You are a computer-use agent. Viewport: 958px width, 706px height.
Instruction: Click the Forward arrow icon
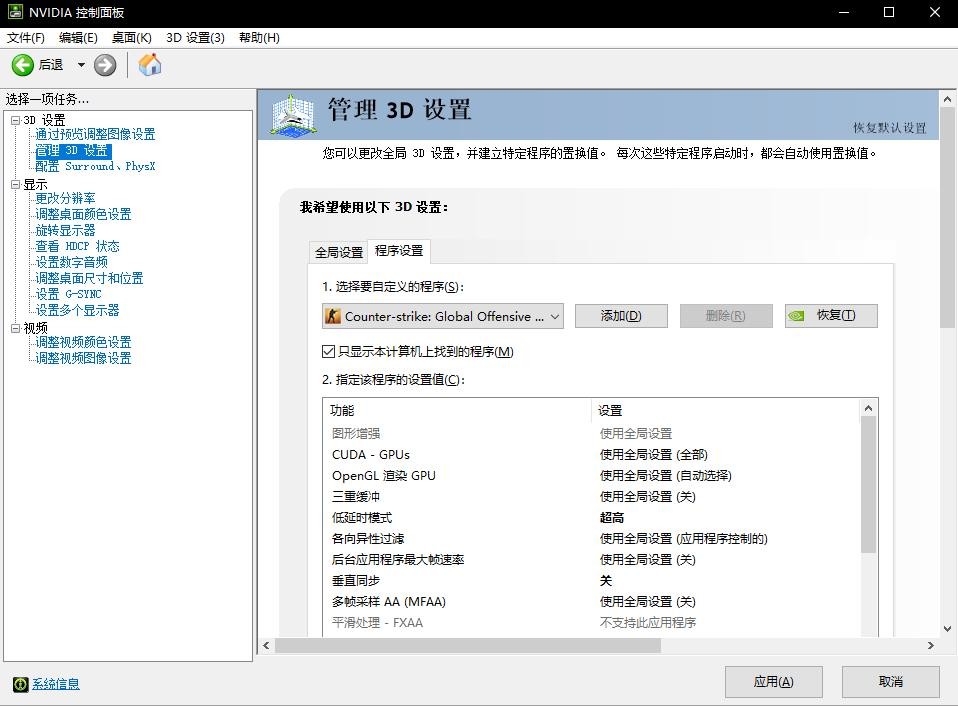pos(105,65)
